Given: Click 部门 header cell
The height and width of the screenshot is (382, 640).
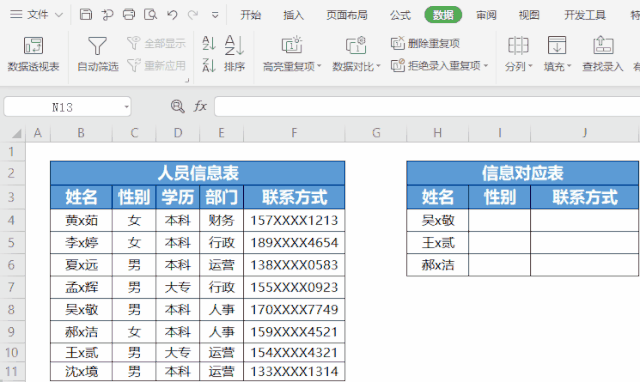Looking at the screenshot, I should (221, 197).
